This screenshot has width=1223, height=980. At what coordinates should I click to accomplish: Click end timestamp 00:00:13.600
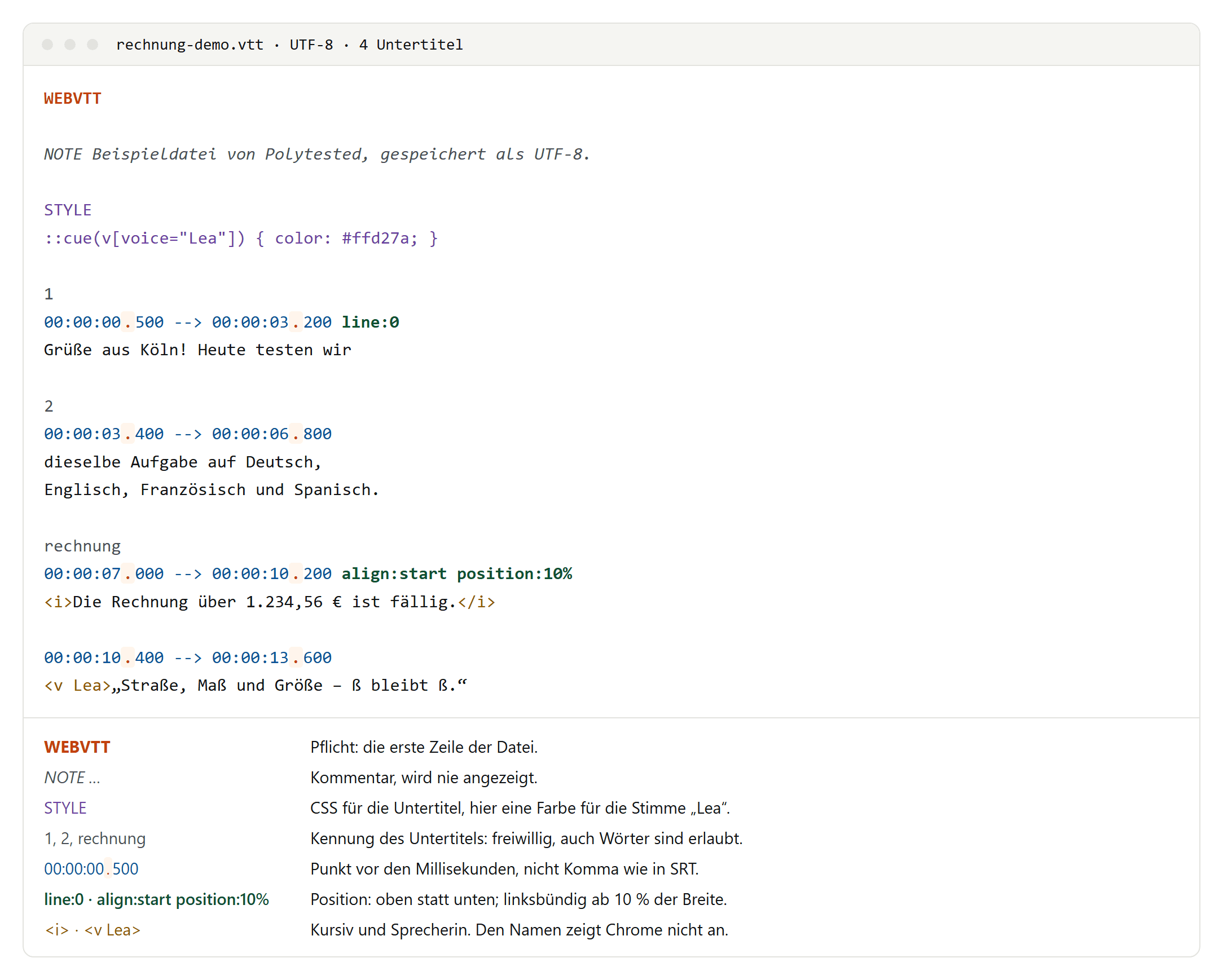pyautogui.click(x=272, y=658)
